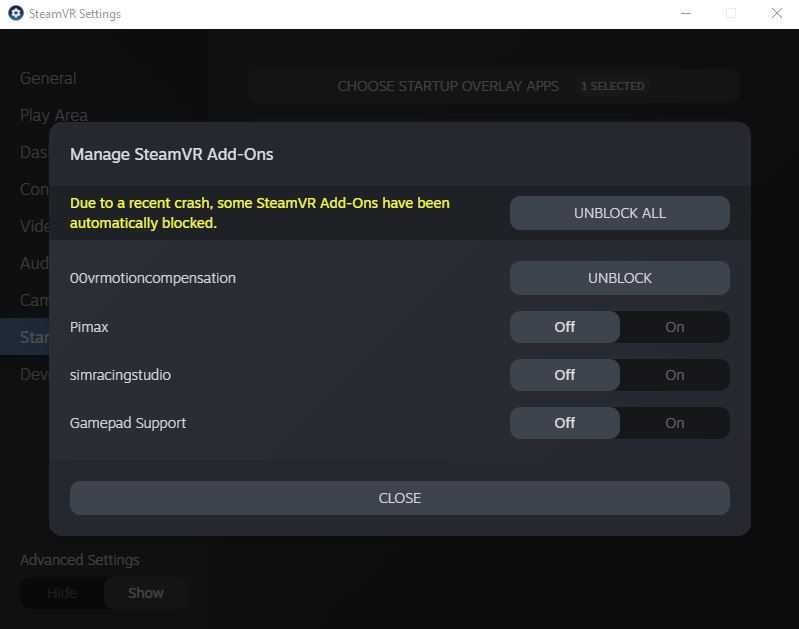Click the SteamVR logo icon in title bar

(x=16, y=13)
